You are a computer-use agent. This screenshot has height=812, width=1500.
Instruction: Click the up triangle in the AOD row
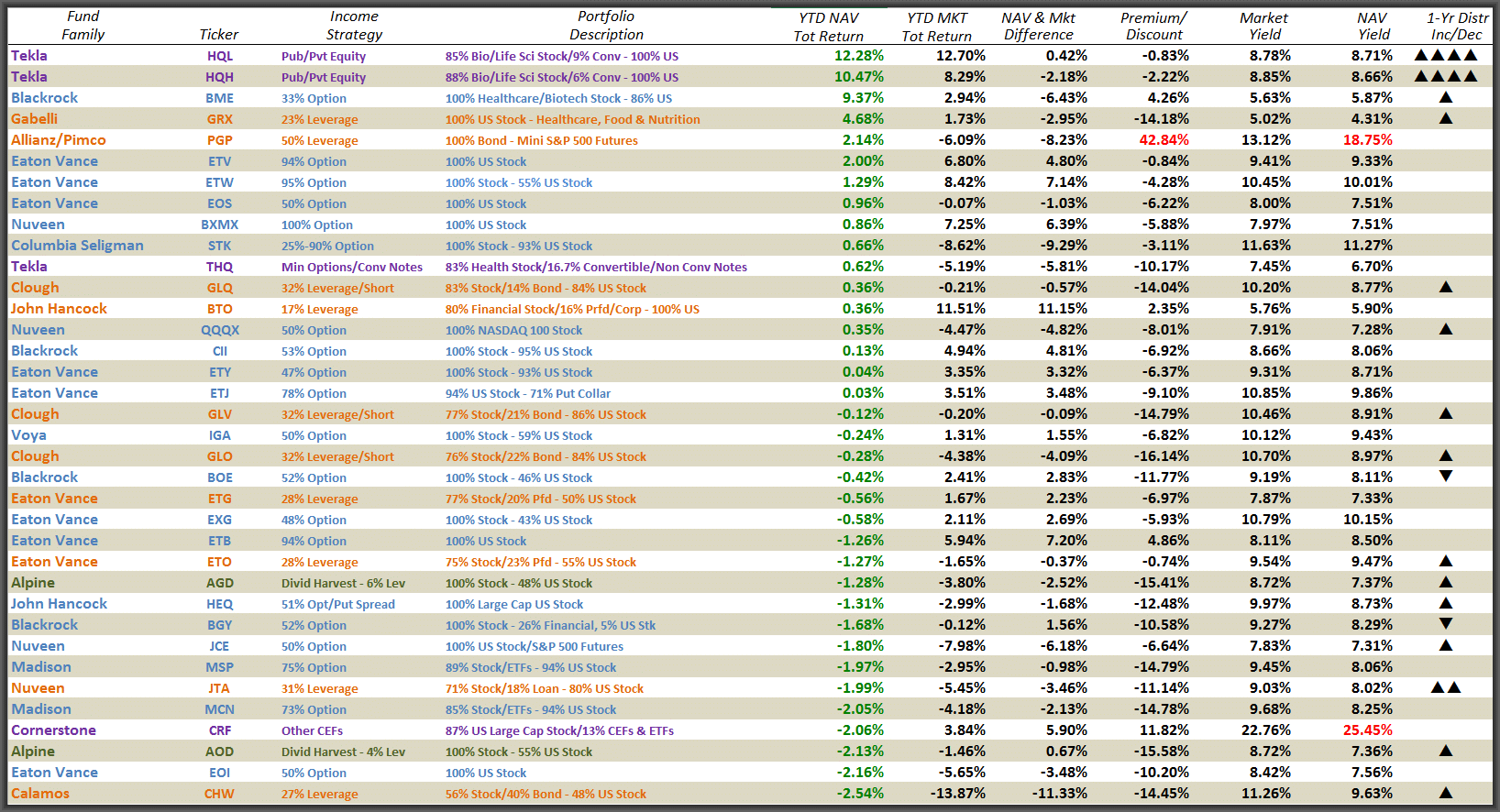click(x=1446, y=751)
